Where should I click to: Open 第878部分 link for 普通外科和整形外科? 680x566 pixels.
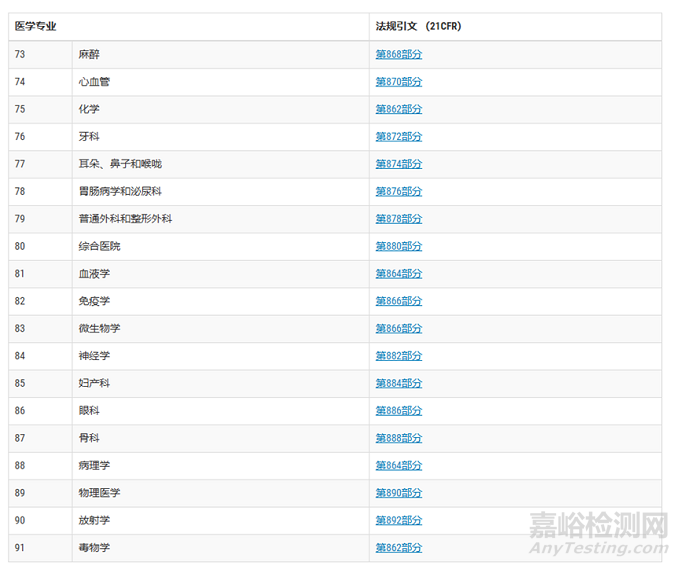(x=398, y=218)
